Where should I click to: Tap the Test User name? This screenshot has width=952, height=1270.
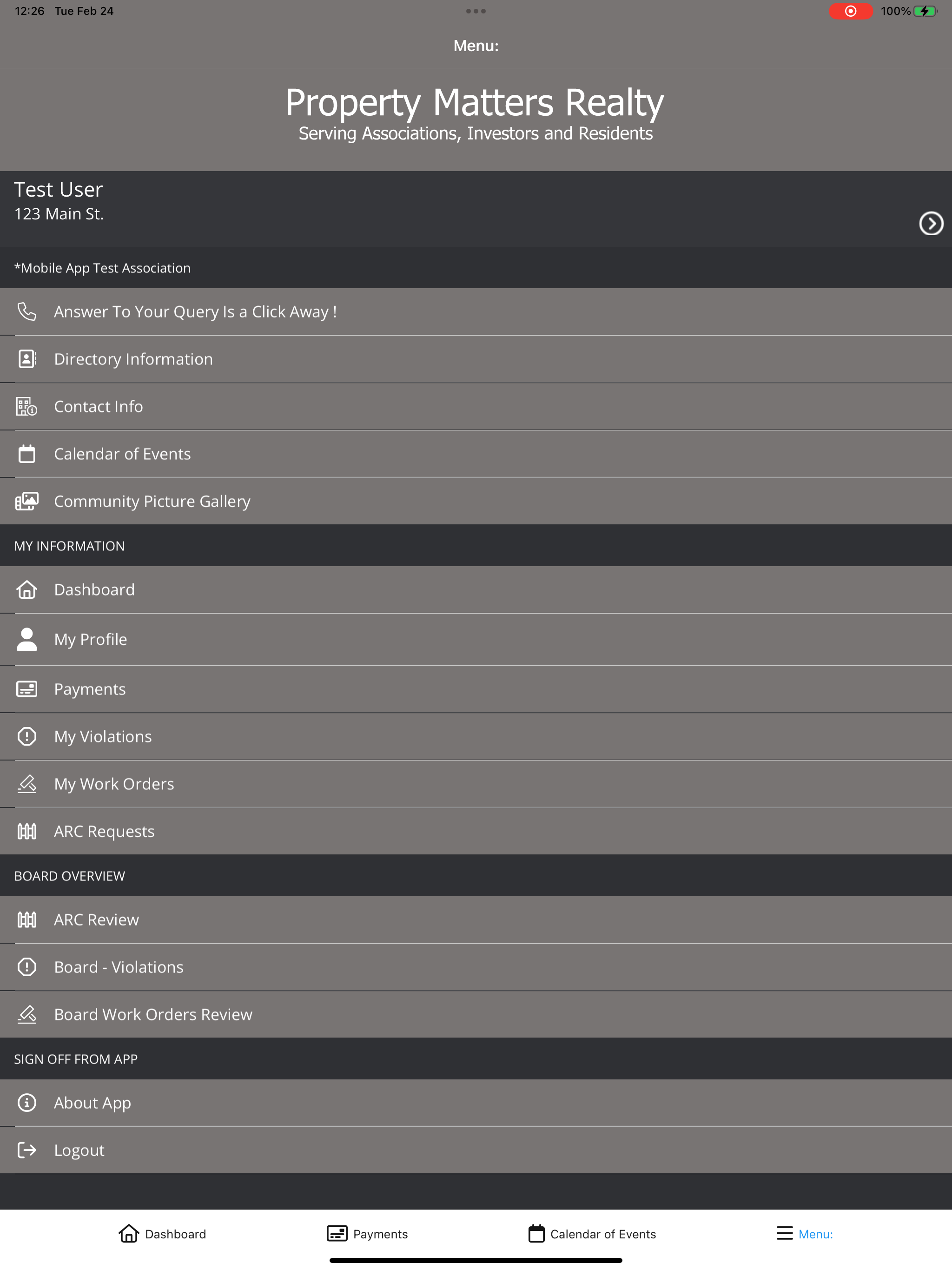[59, 190]
